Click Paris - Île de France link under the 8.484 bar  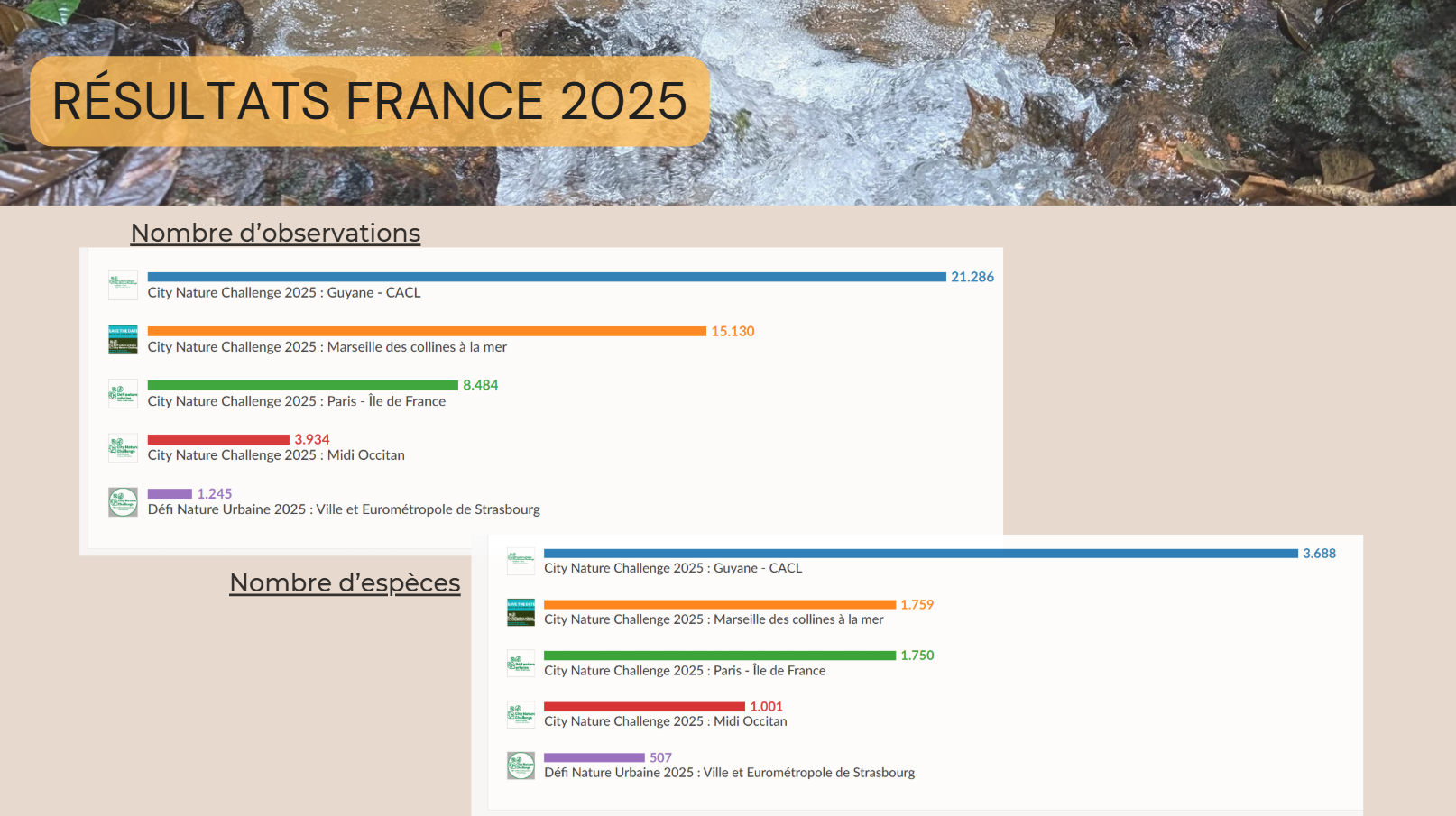coord(296,401)
